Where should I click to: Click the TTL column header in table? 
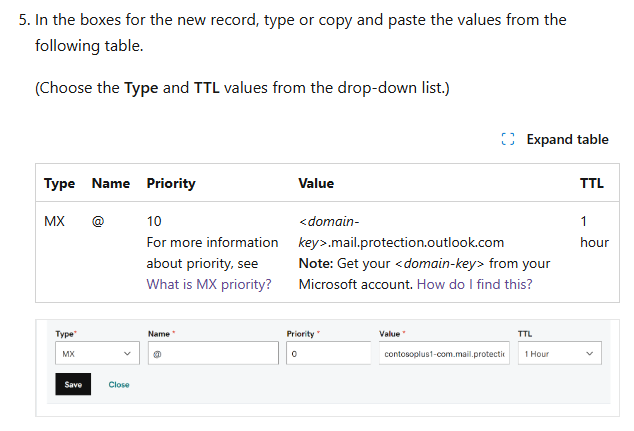(591, 184)
